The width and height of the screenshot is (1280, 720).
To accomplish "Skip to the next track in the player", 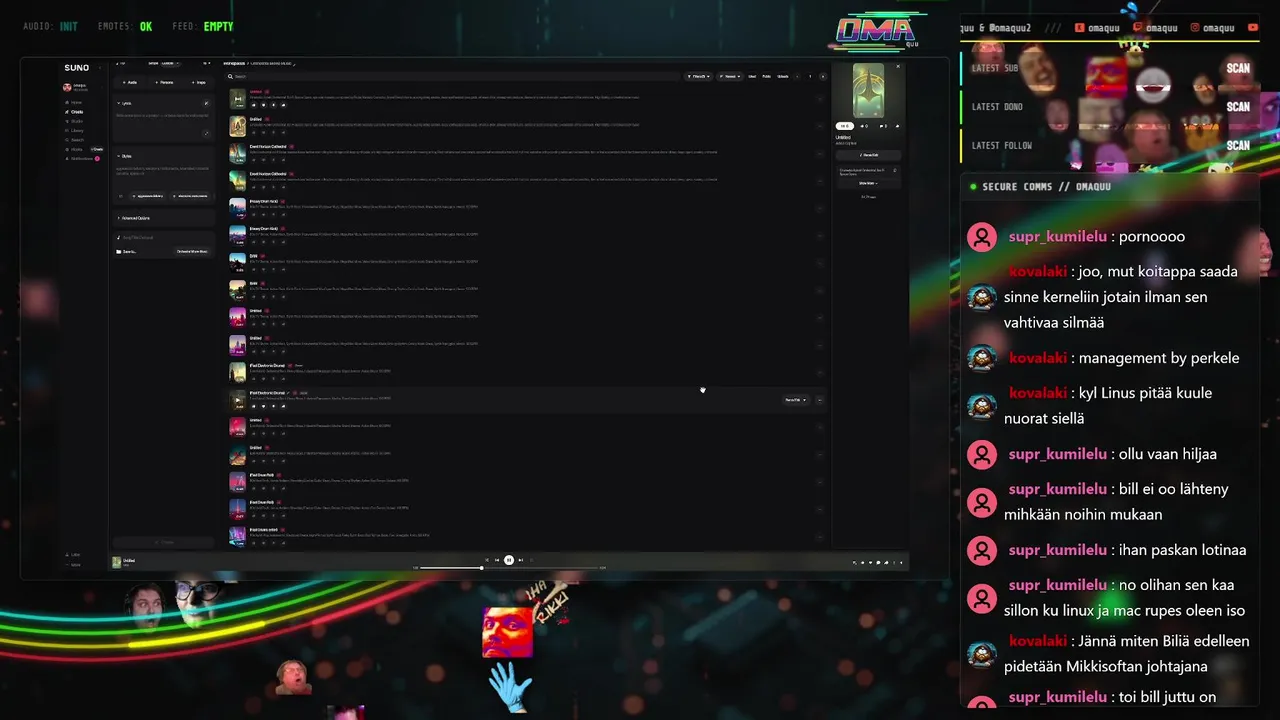I will pos(521,560).
